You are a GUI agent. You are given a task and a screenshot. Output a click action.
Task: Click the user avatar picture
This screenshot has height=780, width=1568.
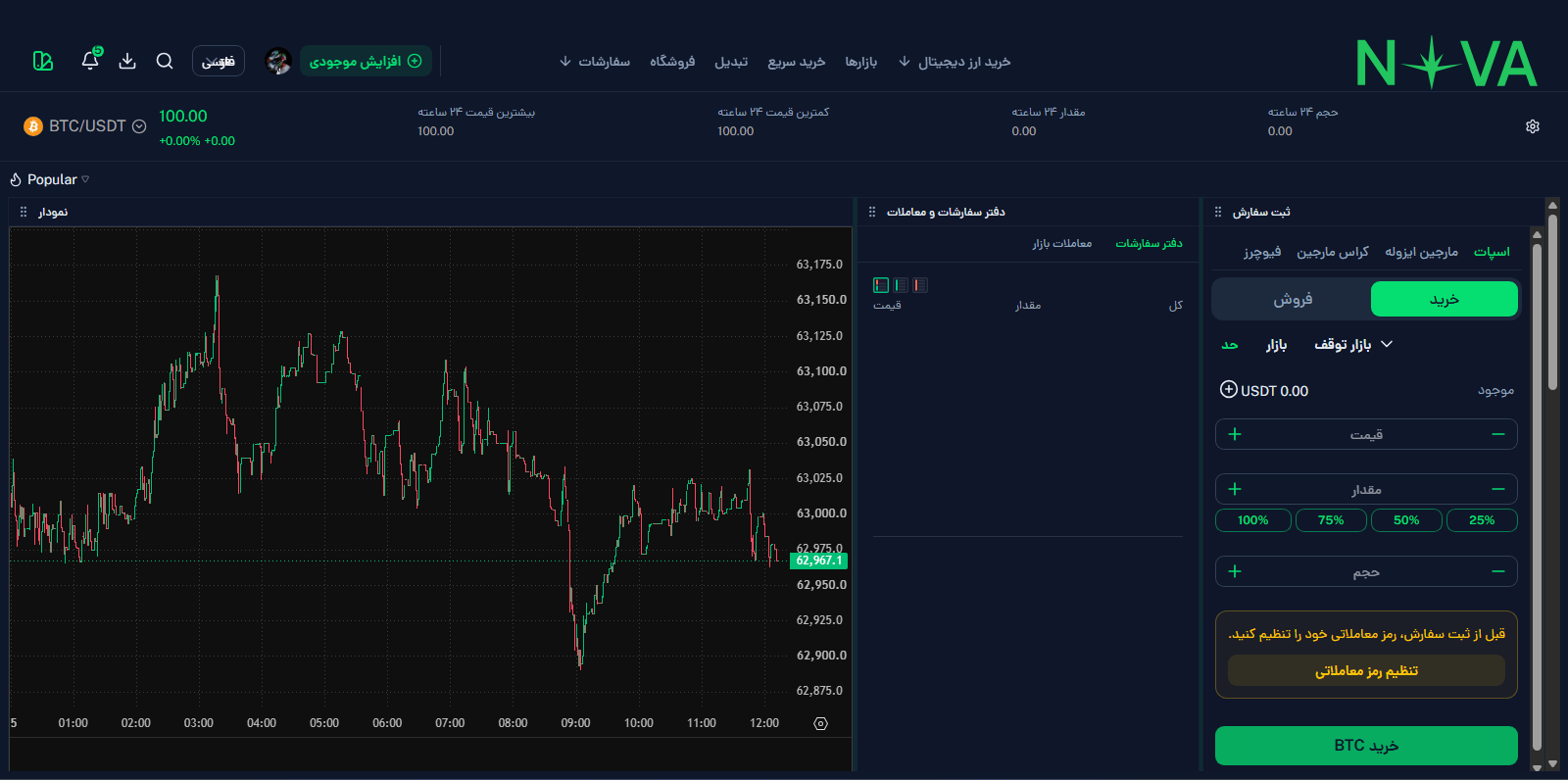(x=278, y=62)
